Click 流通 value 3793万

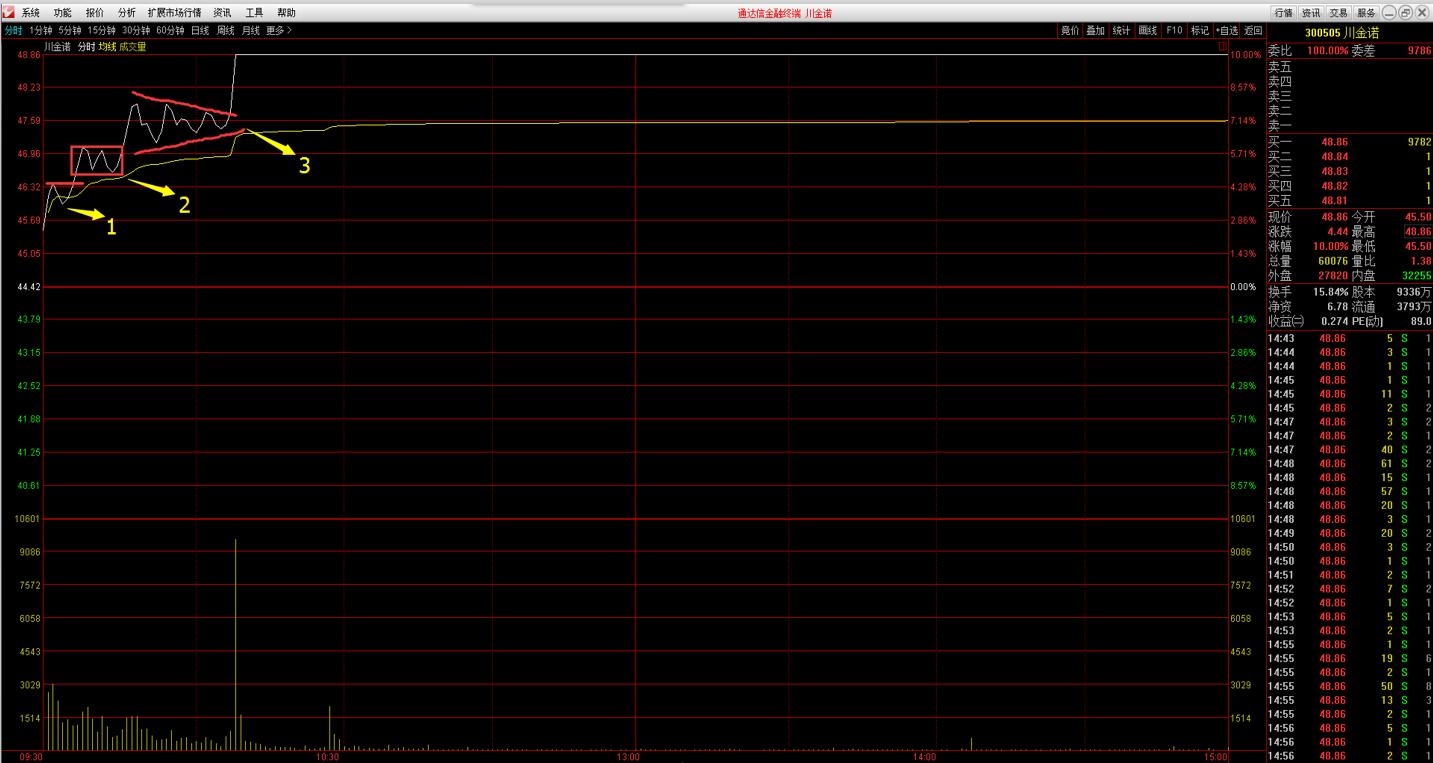point(1414,306)
